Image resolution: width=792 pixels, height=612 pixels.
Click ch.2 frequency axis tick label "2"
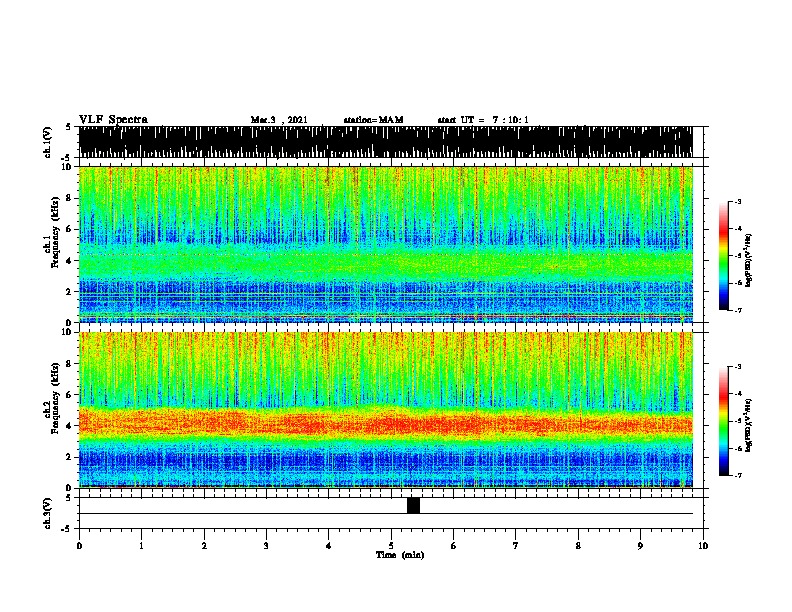70,457
